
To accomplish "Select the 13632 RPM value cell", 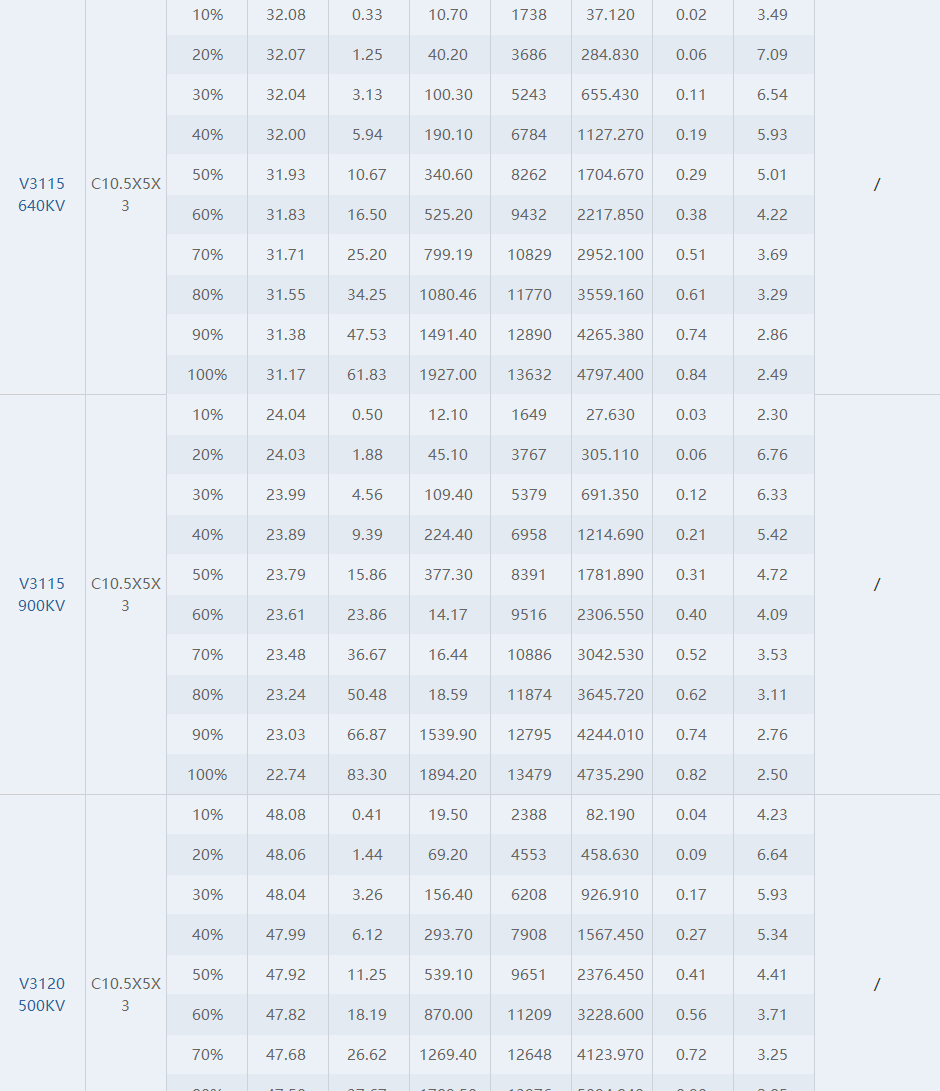I will (x=529, y=375).
